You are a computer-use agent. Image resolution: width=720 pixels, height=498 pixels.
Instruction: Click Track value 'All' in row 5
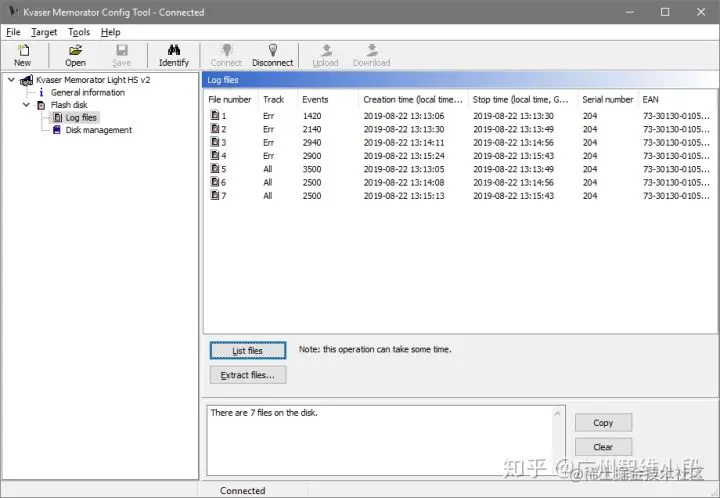(268, 169)
